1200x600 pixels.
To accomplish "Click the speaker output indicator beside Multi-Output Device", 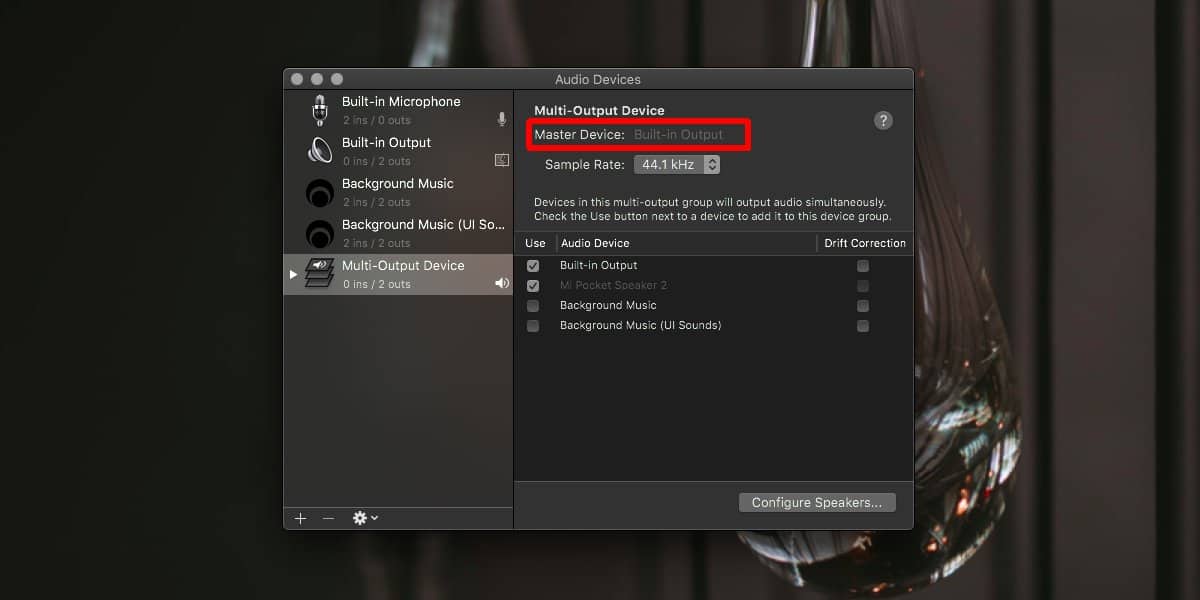I will tap(501, 283).
